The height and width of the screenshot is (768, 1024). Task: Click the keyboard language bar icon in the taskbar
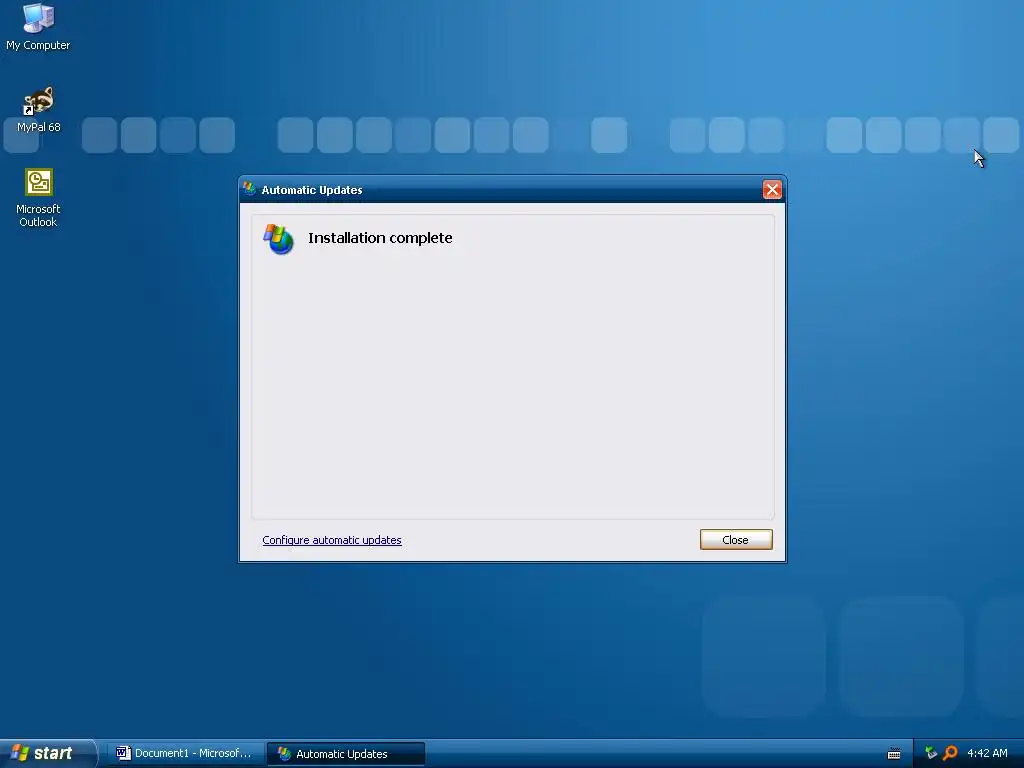(894, 754)
